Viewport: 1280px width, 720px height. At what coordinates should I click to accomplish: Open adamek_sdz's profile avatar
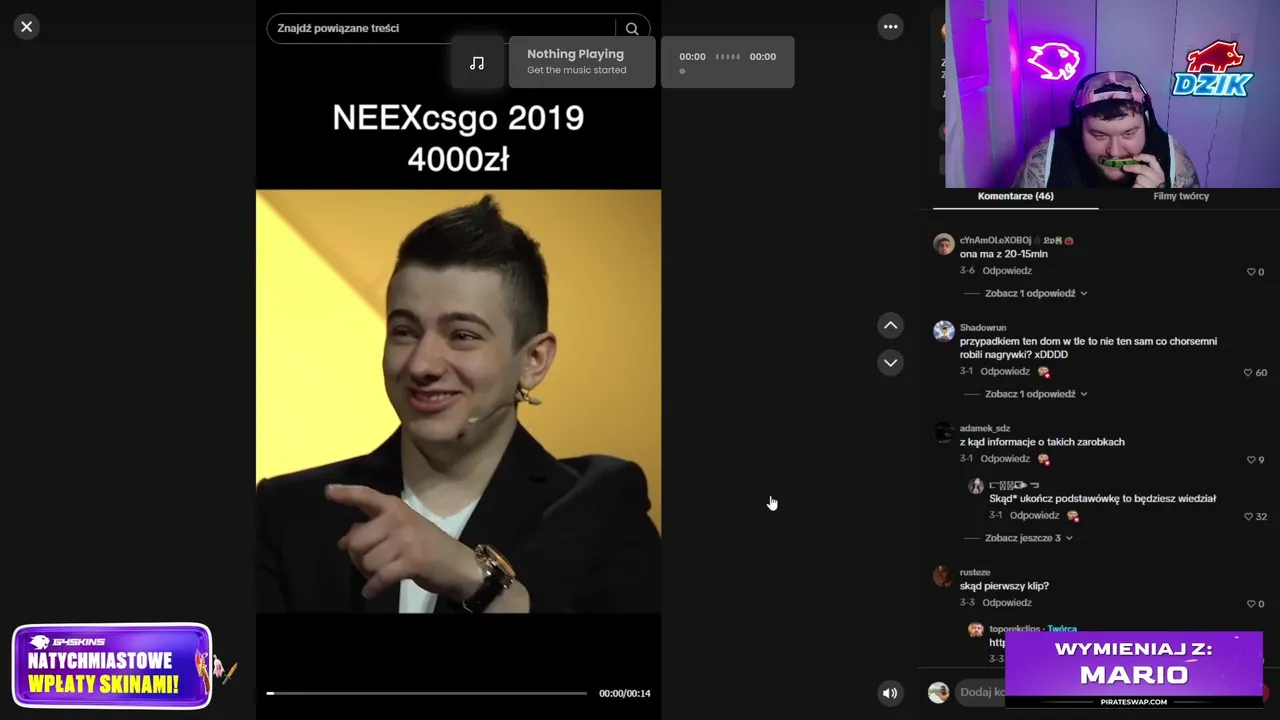(x=944, y=432)
